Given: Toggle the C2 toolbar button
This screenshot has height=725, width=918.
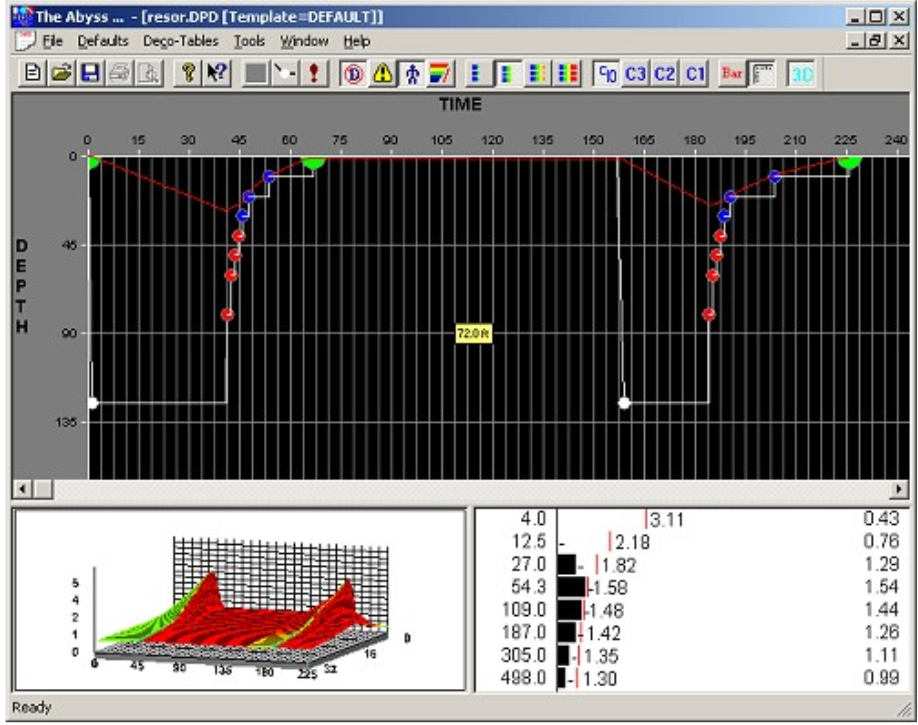Looking at the screenshot, I should [x=665, y=75].
